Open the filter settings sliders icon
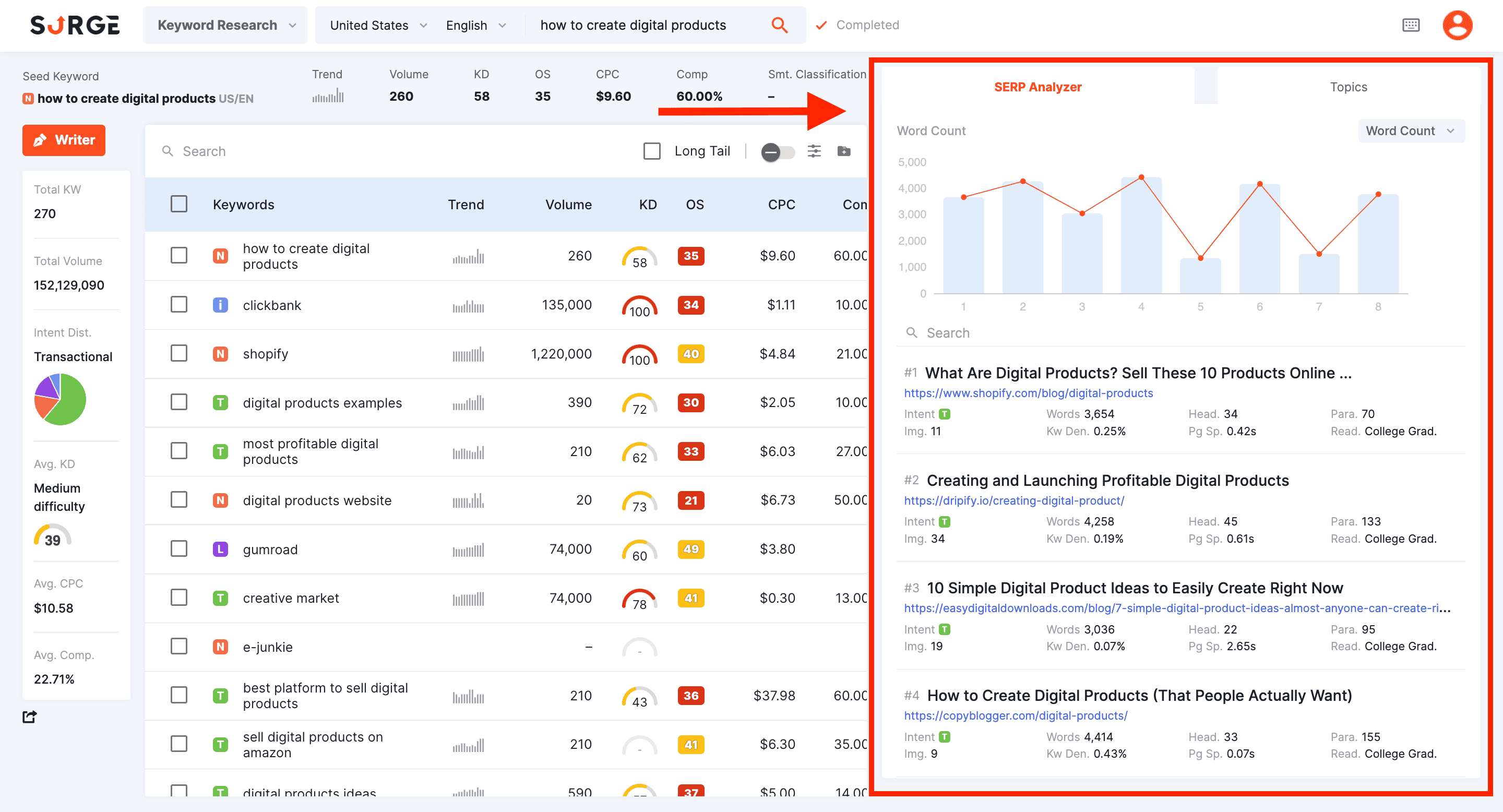Image resolution: width=1503 pixels, height=812 pixels. 814,151
